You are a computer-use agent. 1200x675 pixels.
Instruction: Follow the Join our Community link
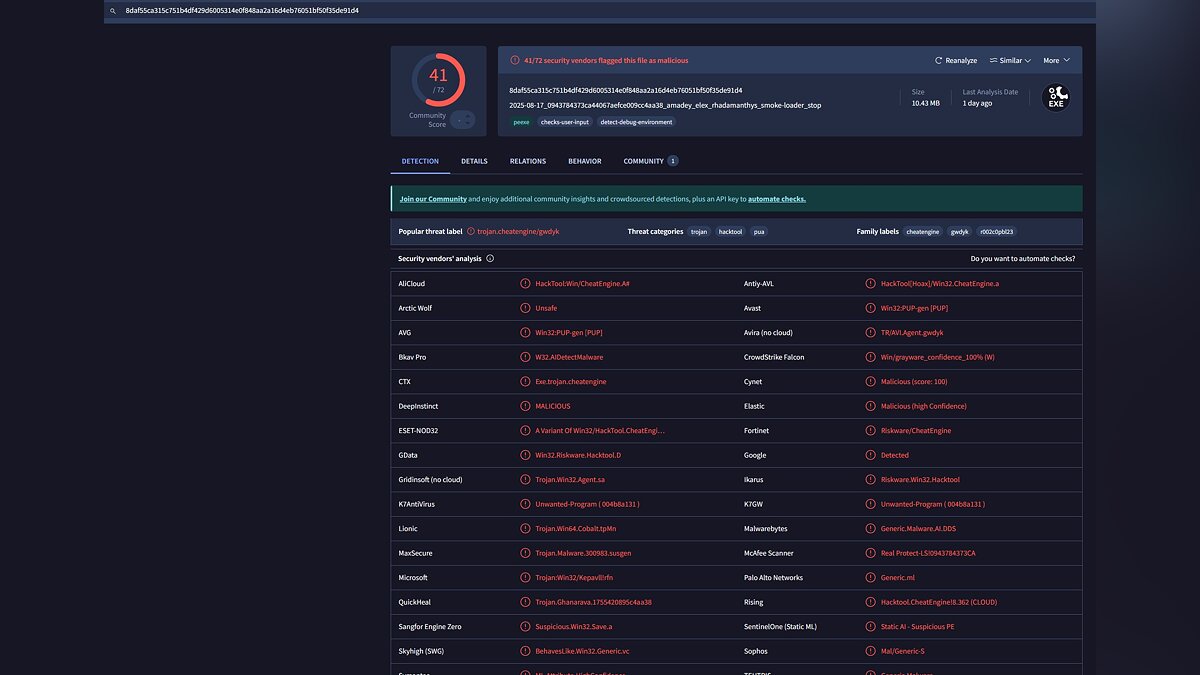pyautogui.click(x=433, y=199)
